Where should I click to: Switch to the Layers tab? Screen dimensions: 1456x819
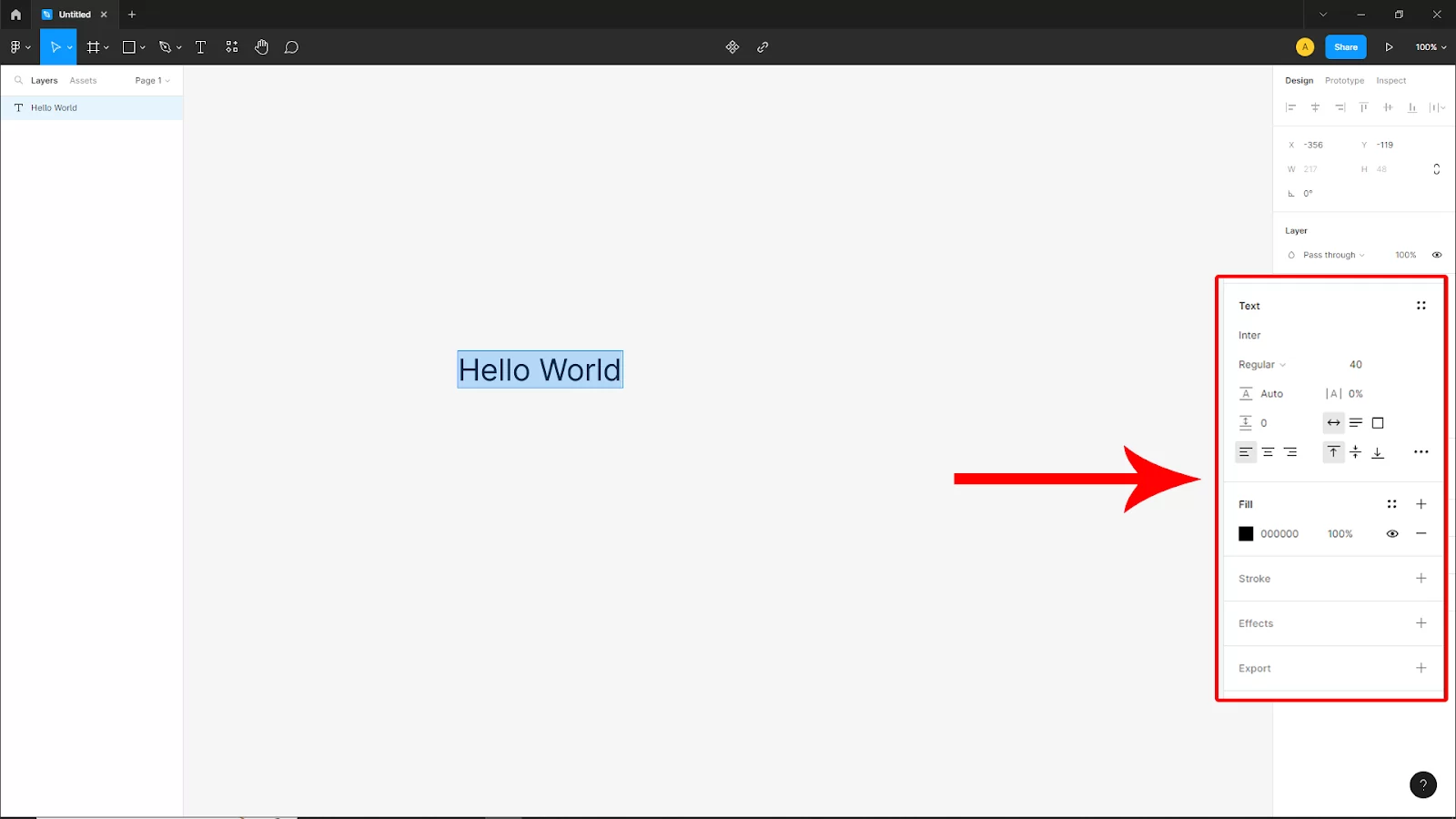tap(44, 80)
